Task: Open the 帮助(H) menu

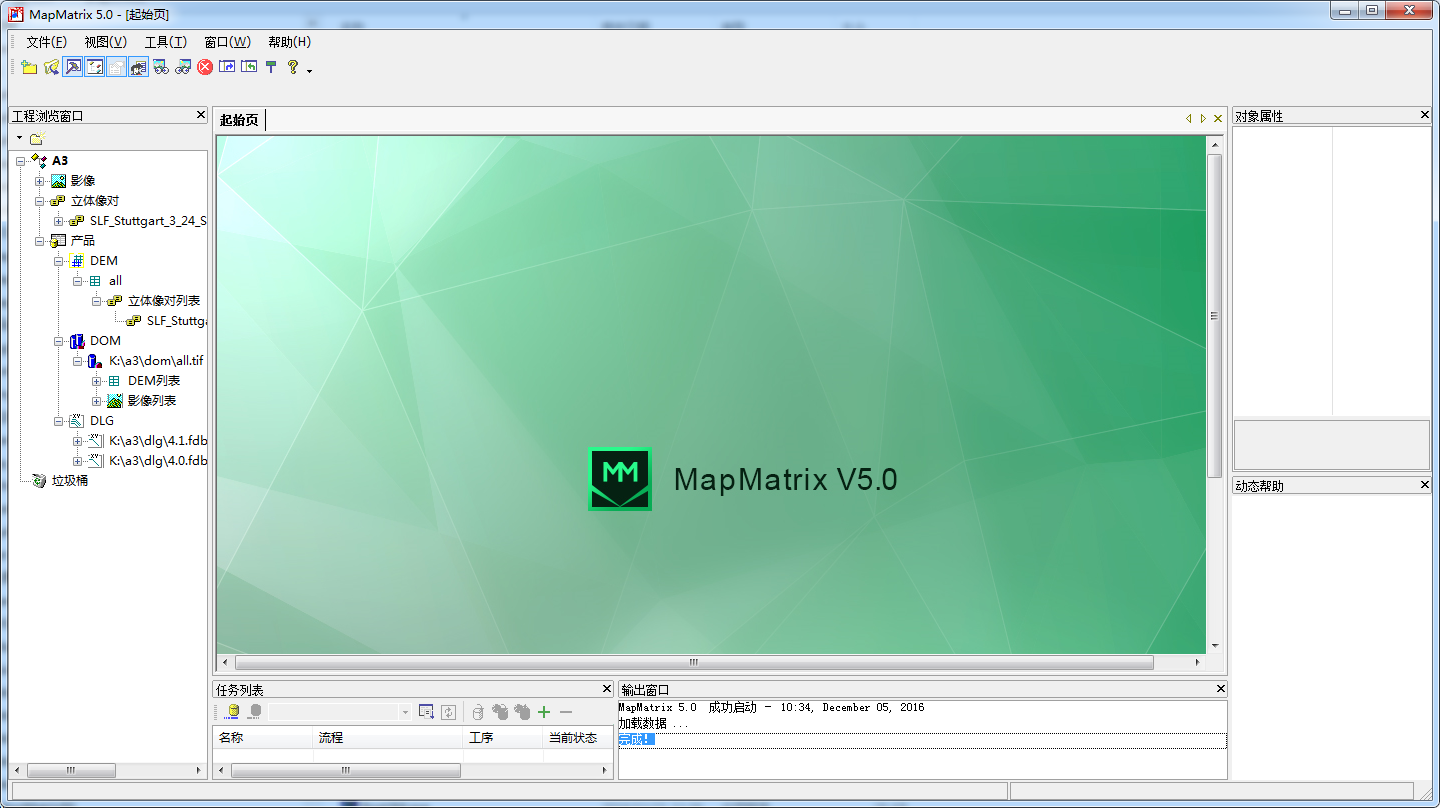Action: (x=290, y=42)
